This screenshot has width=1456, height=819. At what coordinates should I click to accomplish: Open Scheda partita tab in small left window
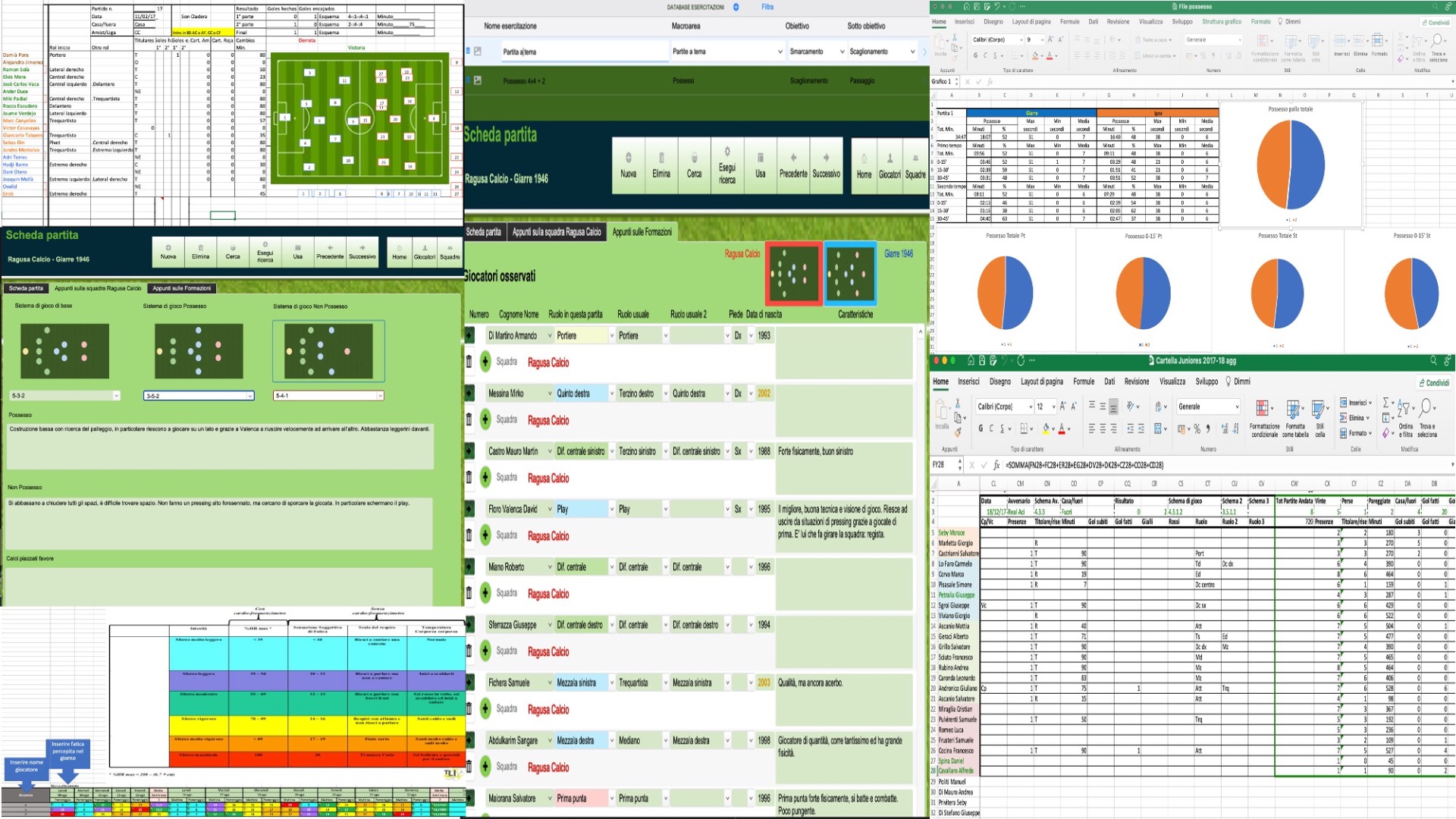tap(27, 288)
